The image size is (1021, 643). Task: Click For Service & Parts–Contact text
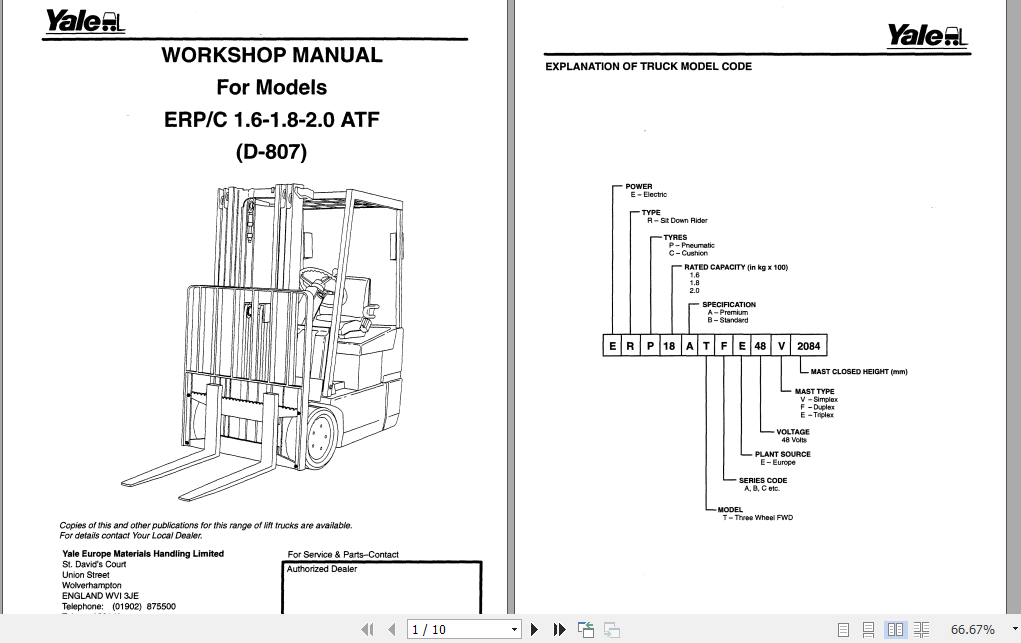343,554
